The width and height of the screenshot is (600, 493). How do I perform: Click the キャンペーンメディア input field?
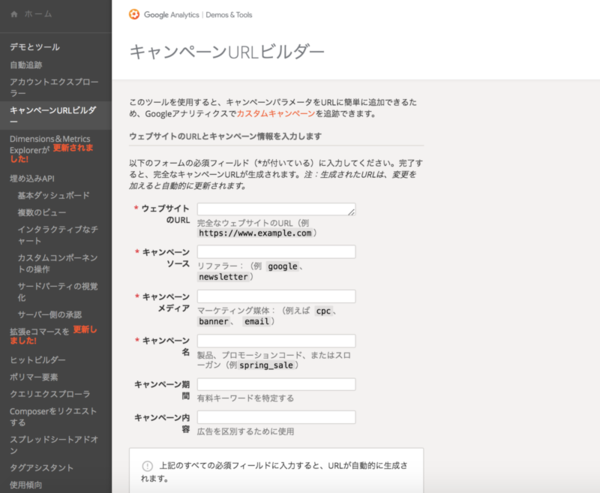[x=276, y=296]
